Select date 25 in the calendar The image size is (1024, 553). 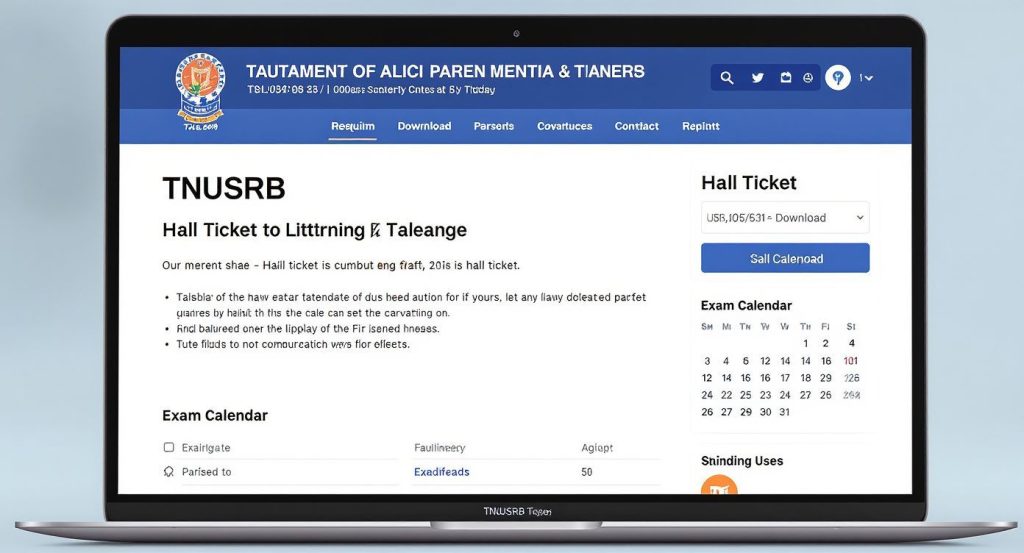click(746, 395)
